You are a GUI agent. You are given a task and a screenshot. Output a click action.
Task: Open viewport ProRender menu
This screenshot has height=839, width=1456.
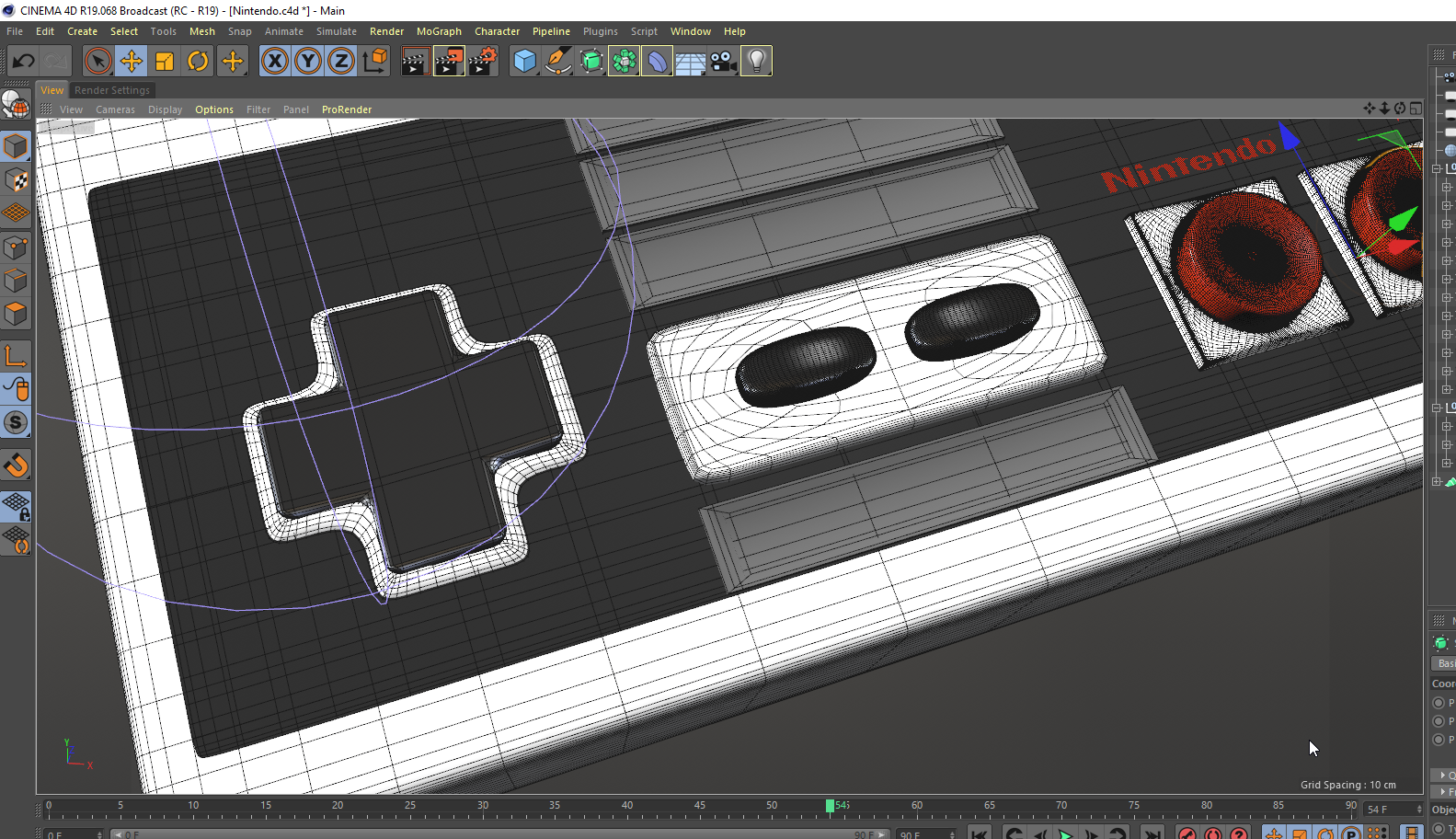pos(347,109)
